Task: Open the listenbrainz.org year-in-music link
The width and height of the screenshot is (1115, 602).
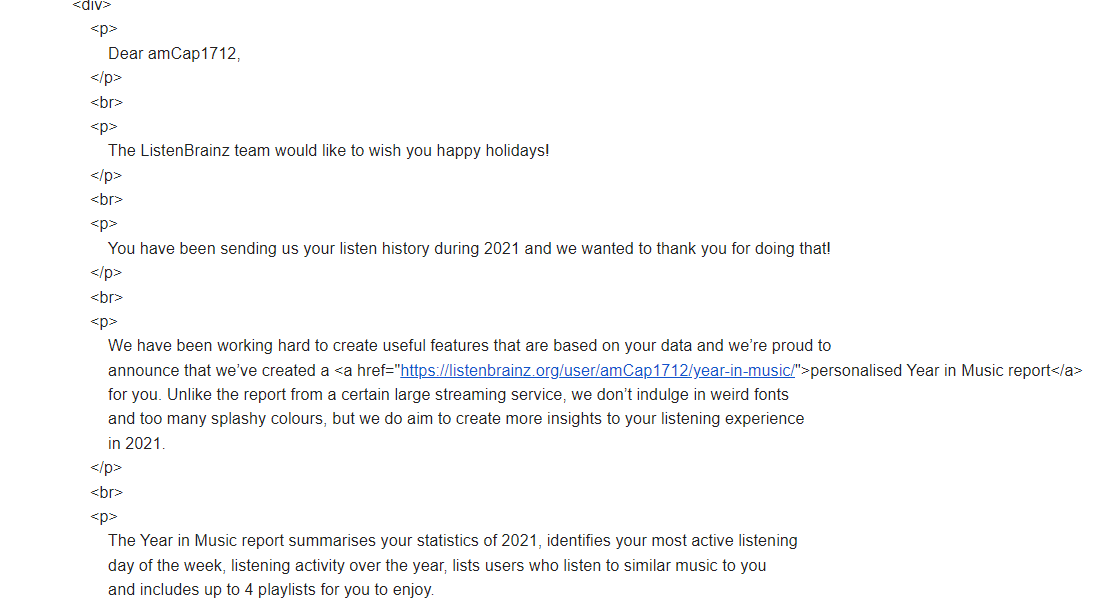Action: tap(597, 371)
